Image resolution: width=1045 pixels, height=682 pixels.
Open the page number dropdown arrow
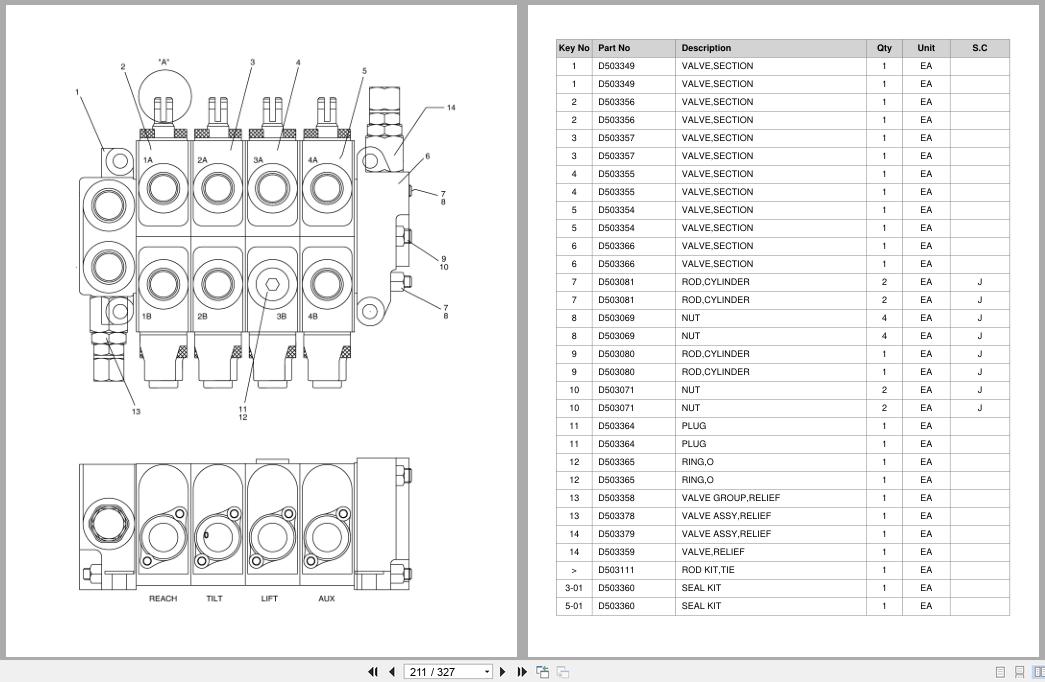tap(487, 672)
